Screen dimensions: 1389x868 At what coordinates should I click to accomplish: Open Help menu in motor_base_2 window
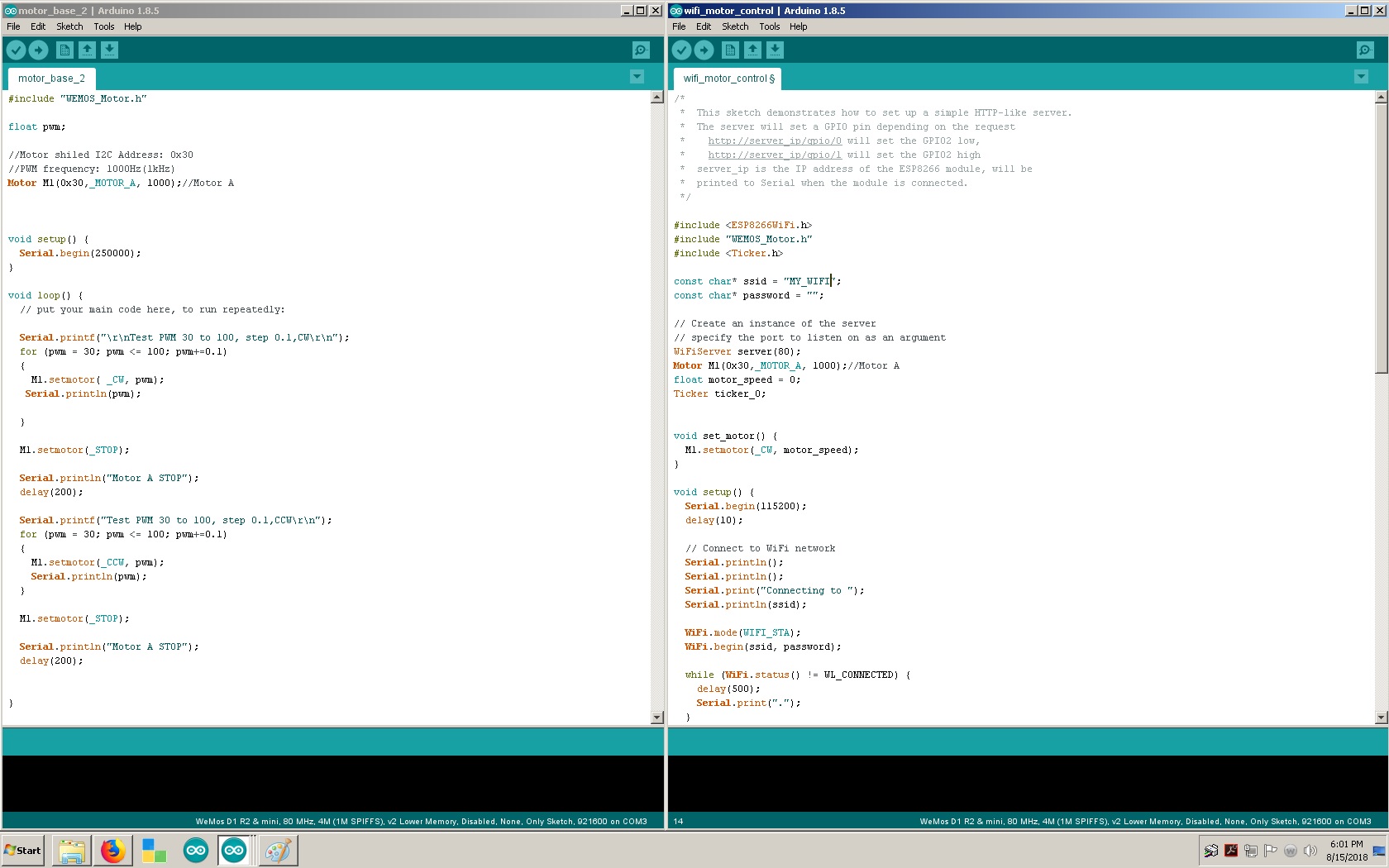(x=133, y=26)
